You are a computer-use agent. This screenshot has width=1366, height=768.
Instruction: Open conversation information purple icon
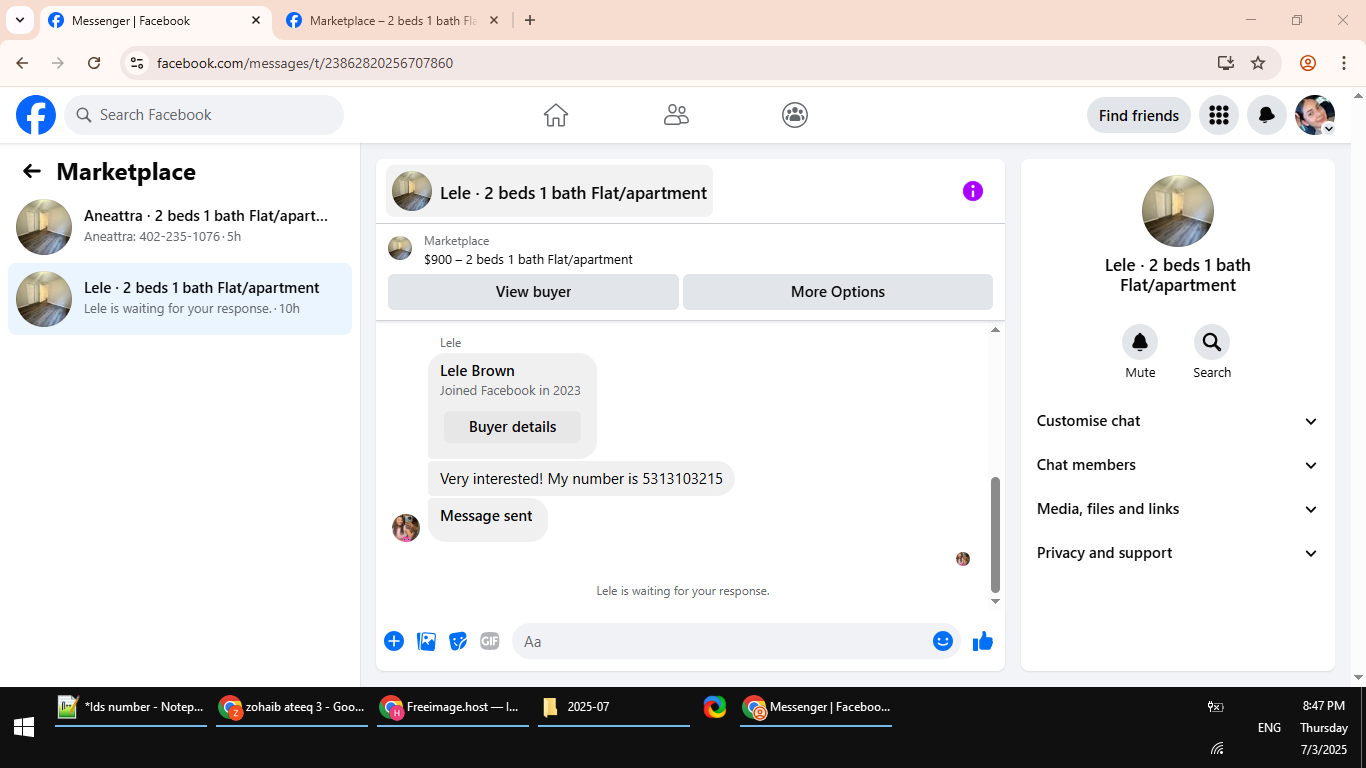click(x=973, y=191)
